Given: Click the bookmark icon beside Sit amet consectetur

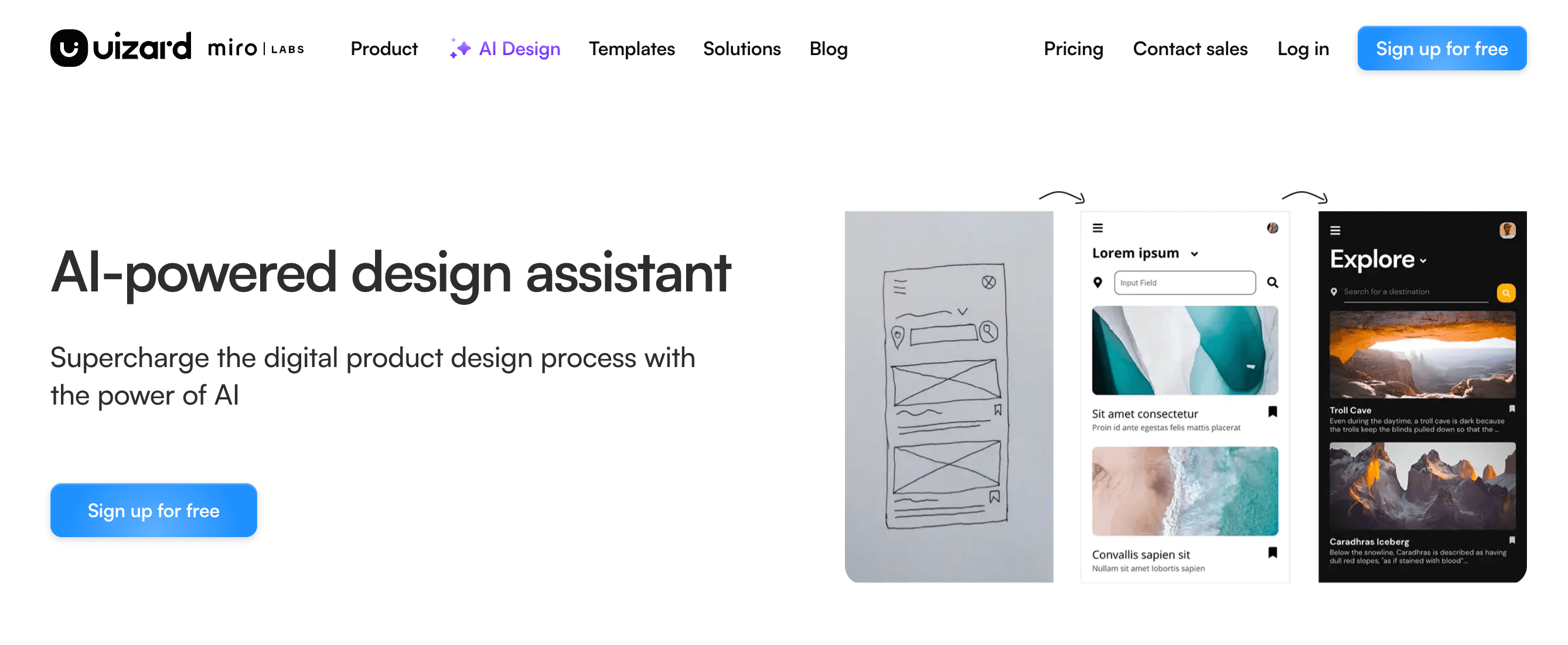Looking at the screenshot, I should tap(1272, 412).
